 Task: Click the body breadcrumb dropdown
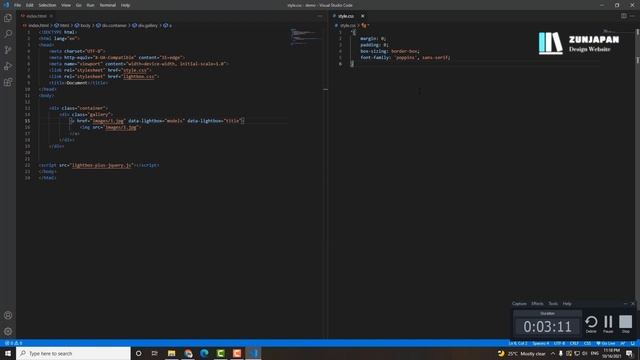83,25
